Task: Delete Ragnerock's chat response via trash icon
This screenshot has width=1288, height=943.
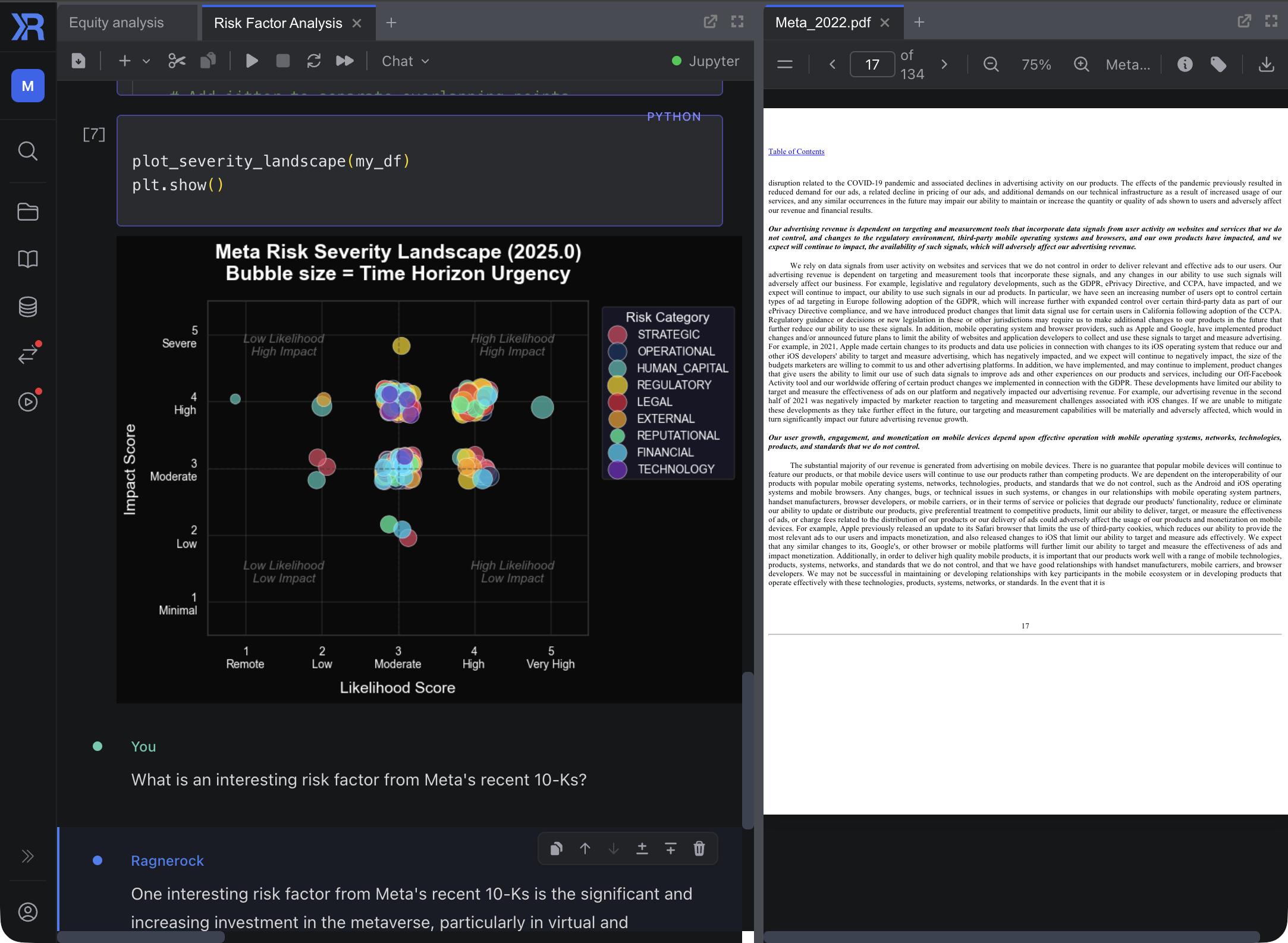Action: (x=699, y=848)
